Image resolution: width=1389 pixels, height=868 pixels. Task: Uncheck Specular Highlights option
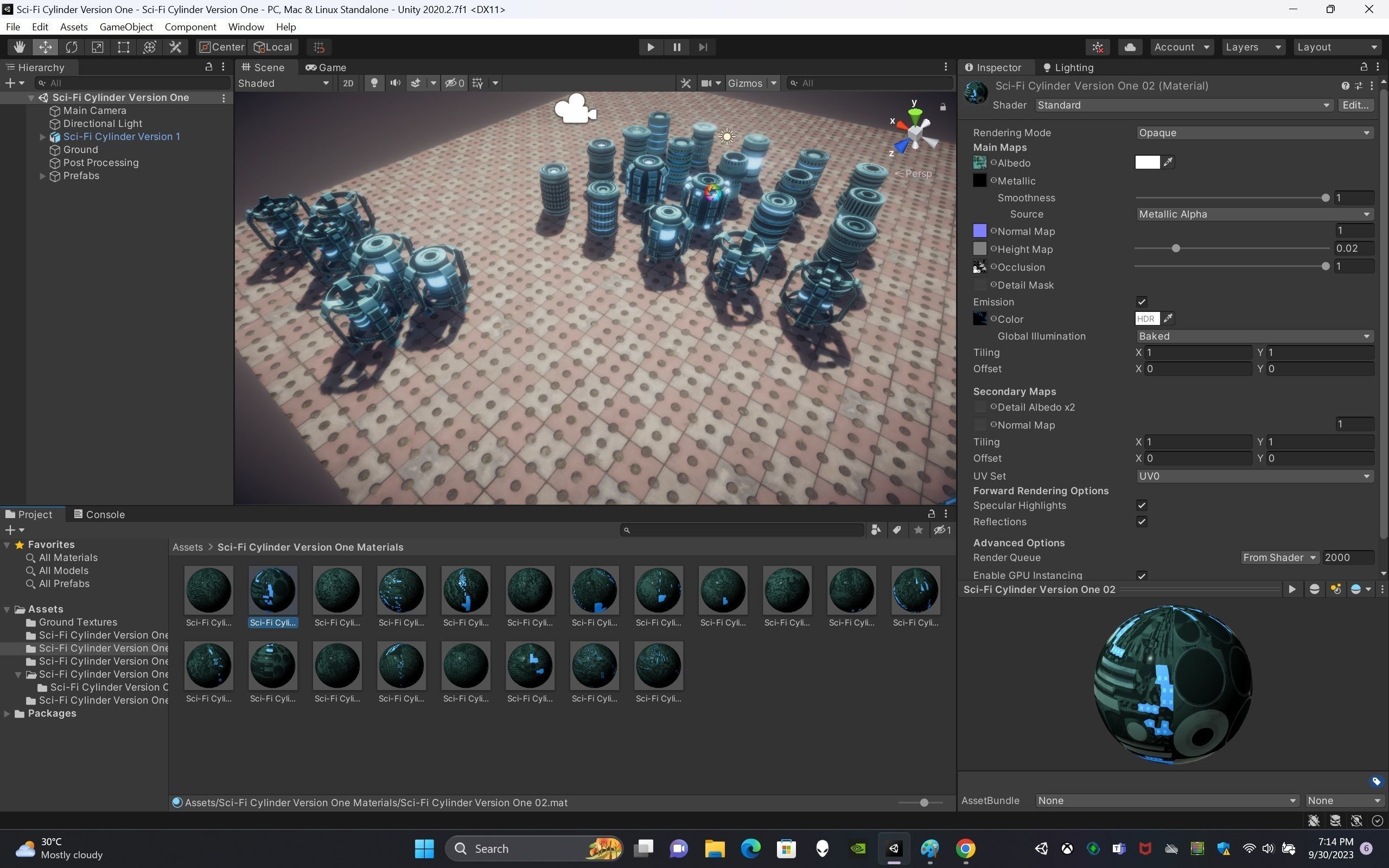[x=1141, y=506]
